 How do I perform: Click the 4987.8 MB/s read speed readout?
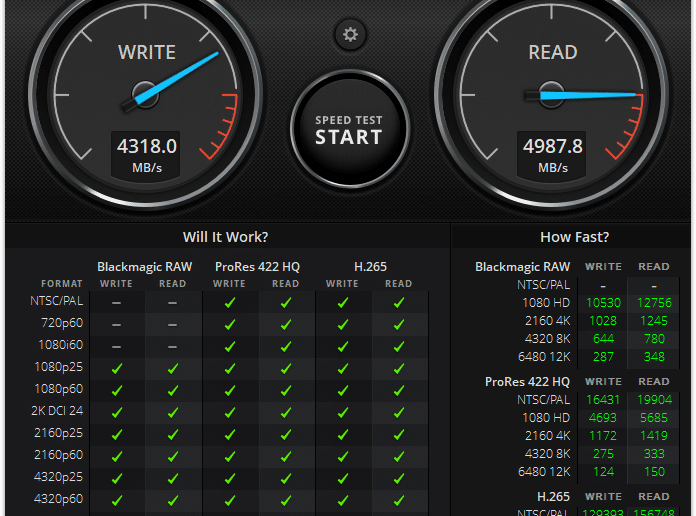(x=552, y=155)
